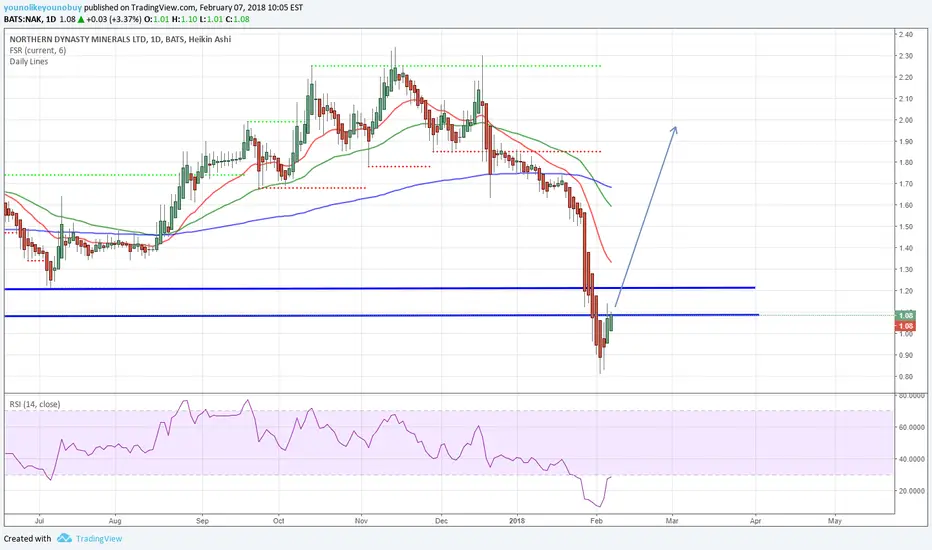Click the 'RSI (14, close)' indicator label
This screenshot has width=932, height=550.
(x=34, y=404)
